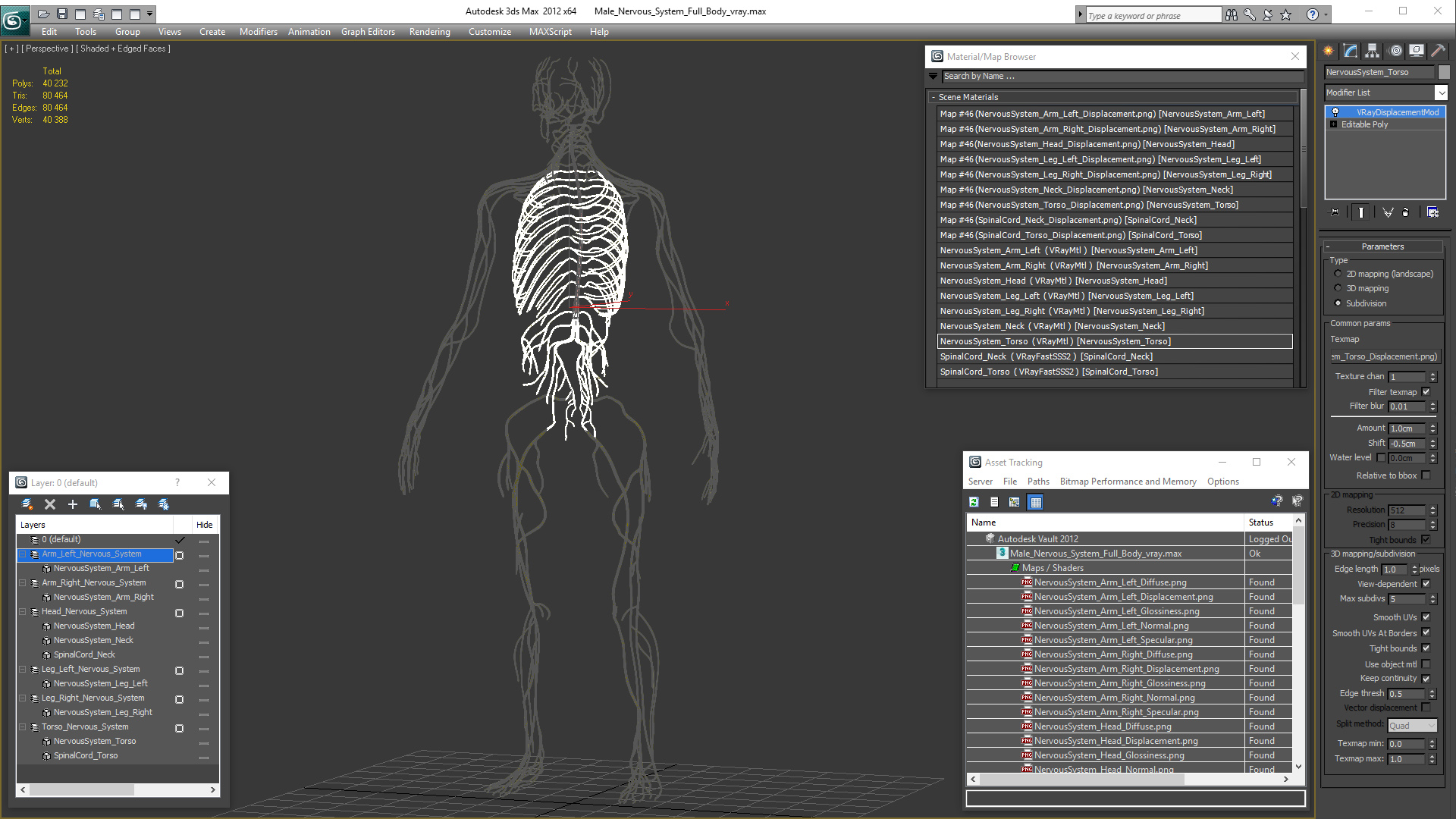Screen dimensions: 1456x819
Task: Switch to the Modify command panel
Action: pyautogui.click(x=1351, y=51)
